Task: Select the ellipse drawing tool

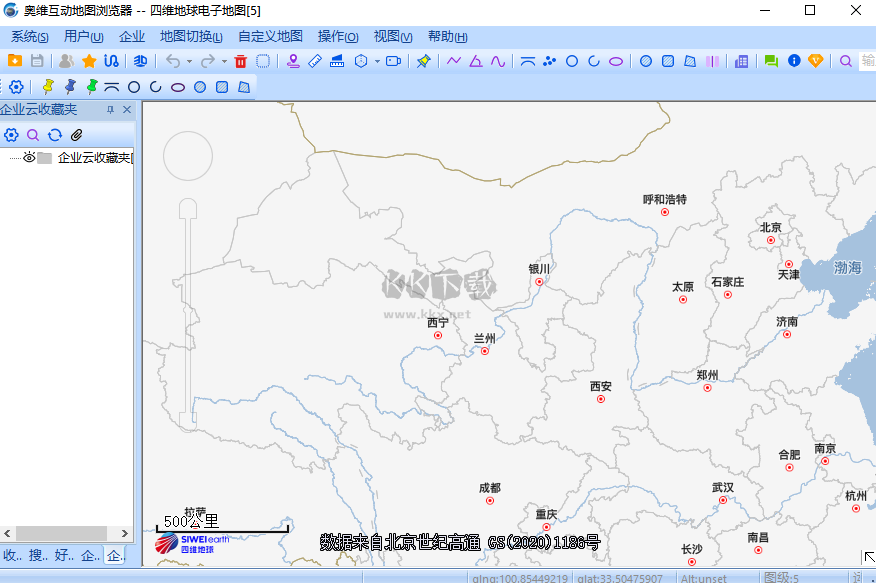Action: (616, 61)
